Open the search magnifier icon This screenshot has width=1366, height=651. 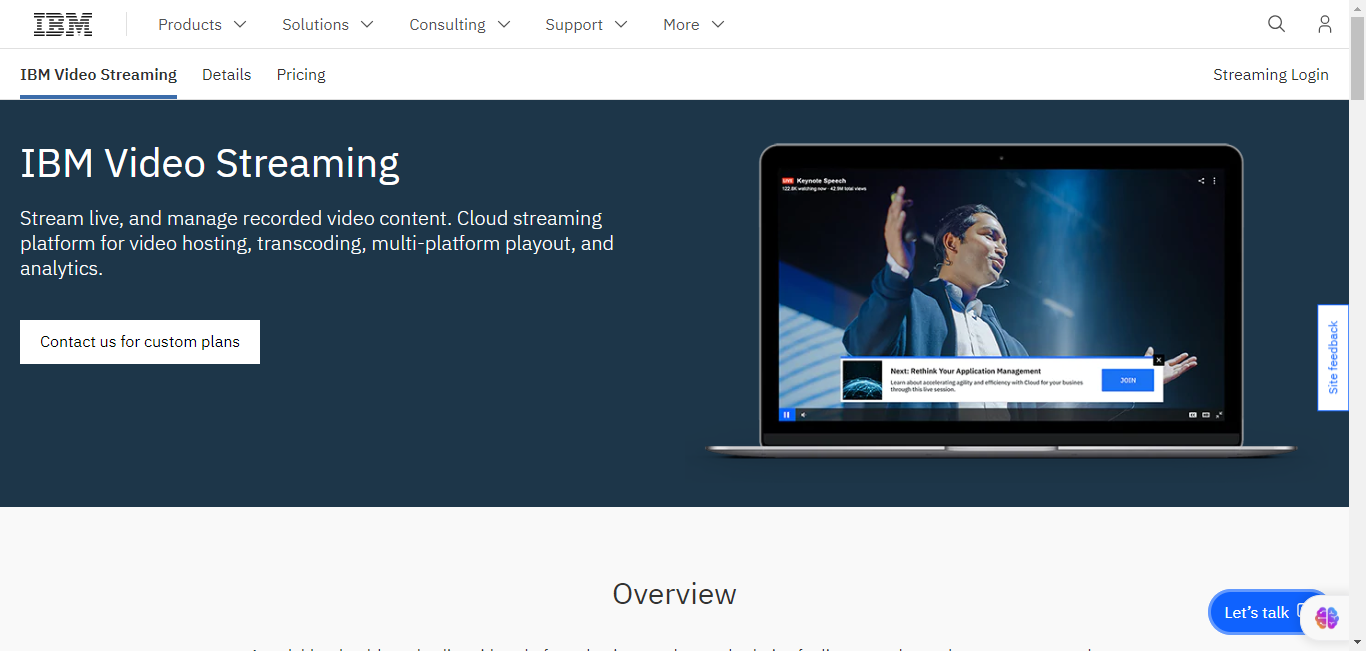tap(1276, 24)
